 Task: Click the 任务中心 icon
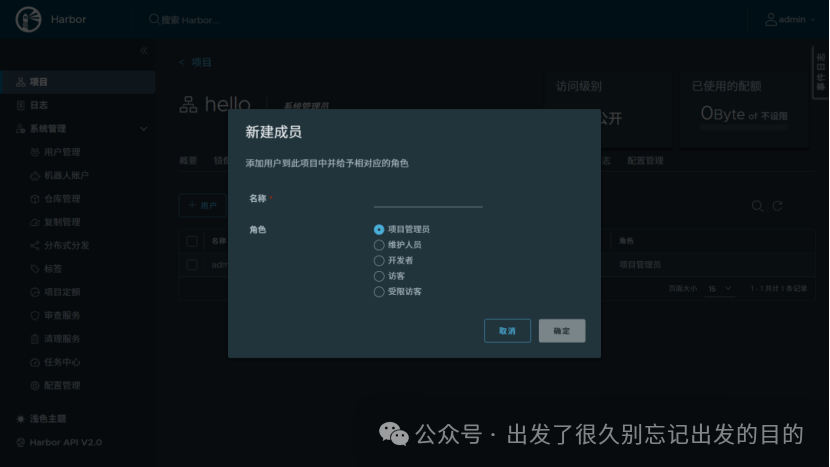(x=35, y=362)
